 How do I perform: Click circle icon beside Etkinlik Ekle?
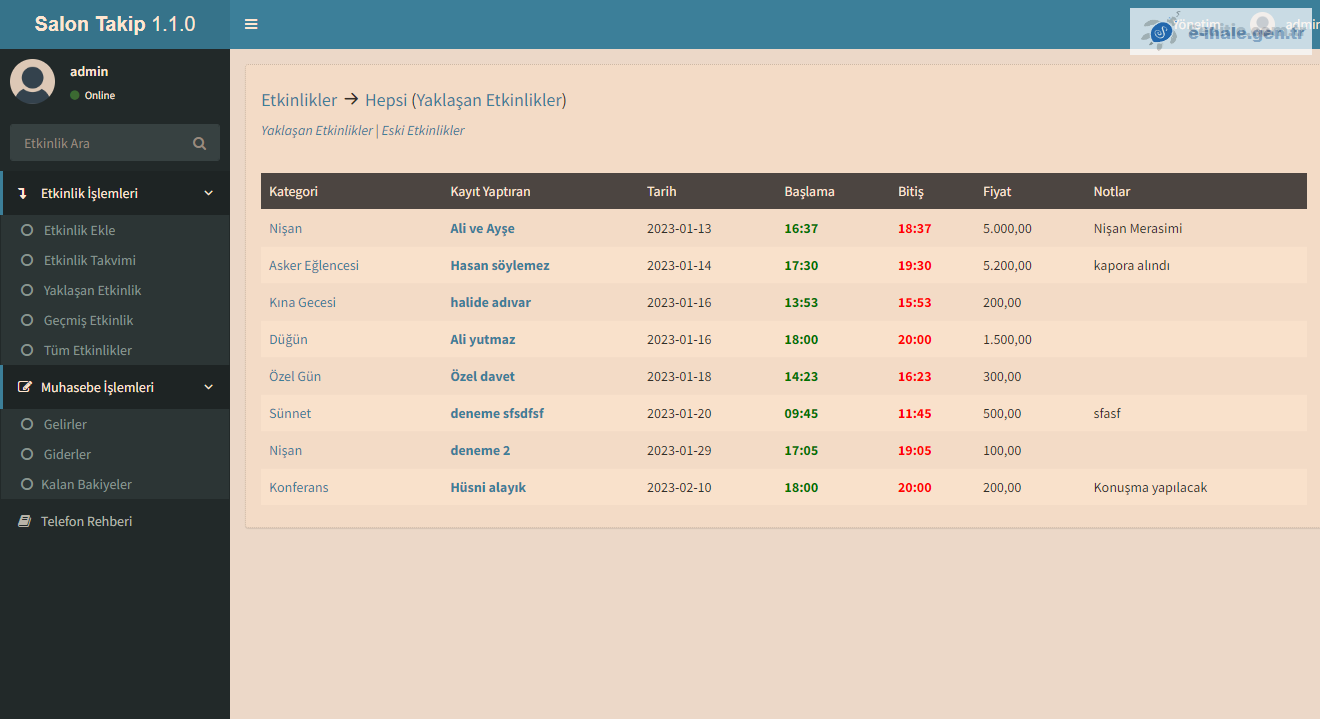pos(27,230)
